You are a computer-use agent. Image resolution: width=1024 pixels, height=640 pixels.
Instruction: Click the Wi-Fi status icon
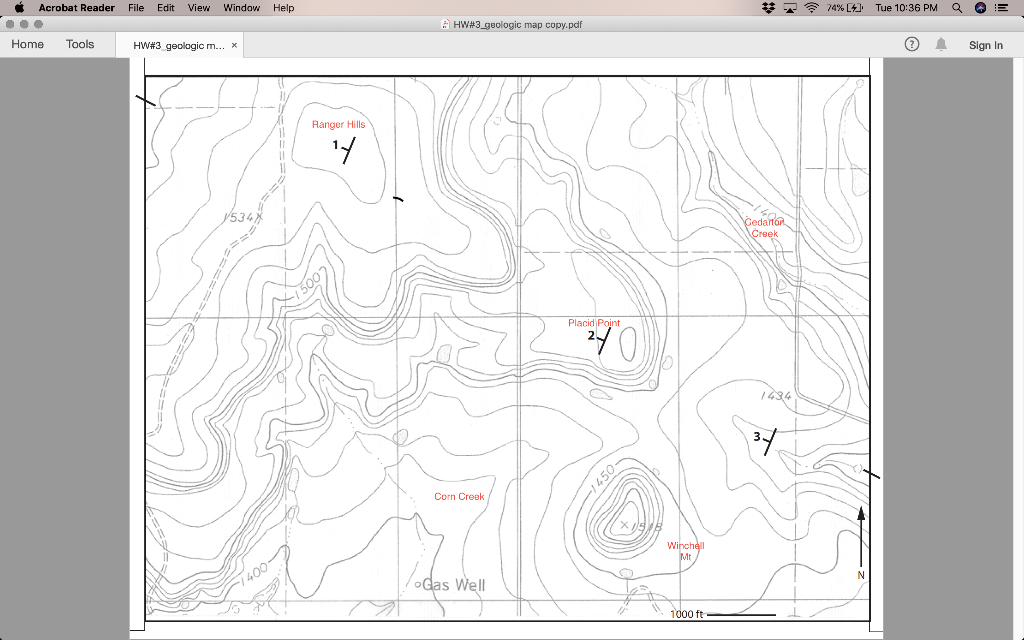(811, 7)
